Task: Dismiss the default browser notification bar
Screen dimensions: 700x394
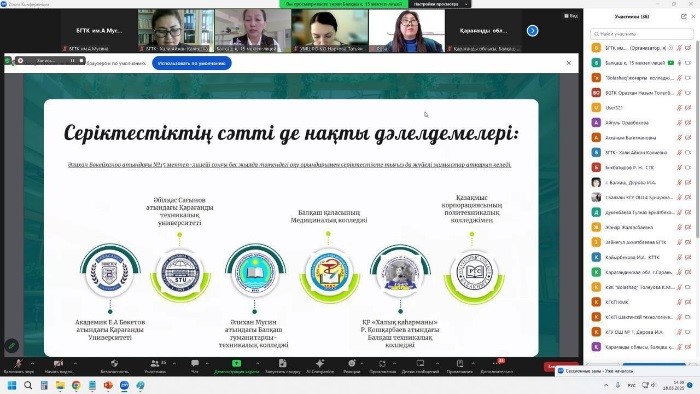Action: coord(569,63)
